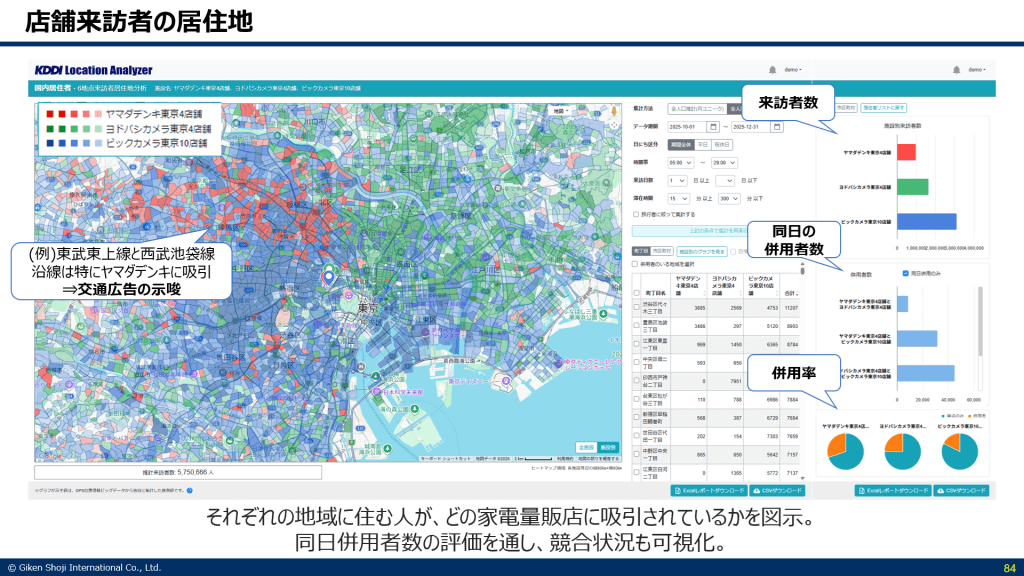The width and height of the screenshot is (1024, 576).
Task: Toggle 同日併用のみ checkbox
Action: click(905, 274)
